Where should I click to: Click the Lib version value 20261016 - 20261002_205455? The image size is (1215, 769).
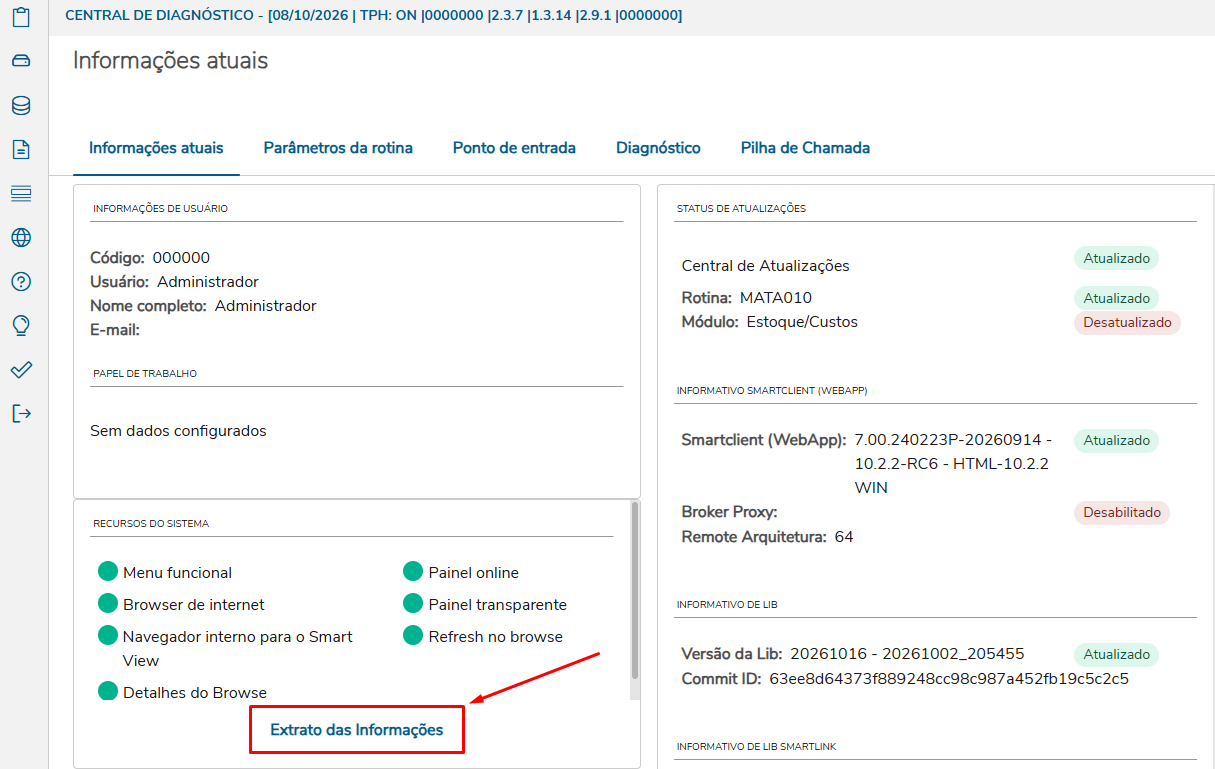pos(907,654)
